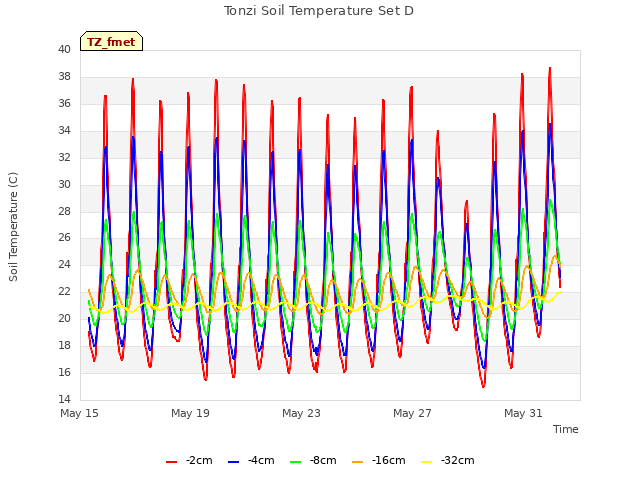The height and width of the screenshot is (480, 640).
Task: Select the -16cm legend label
Action: pos(389,460)
